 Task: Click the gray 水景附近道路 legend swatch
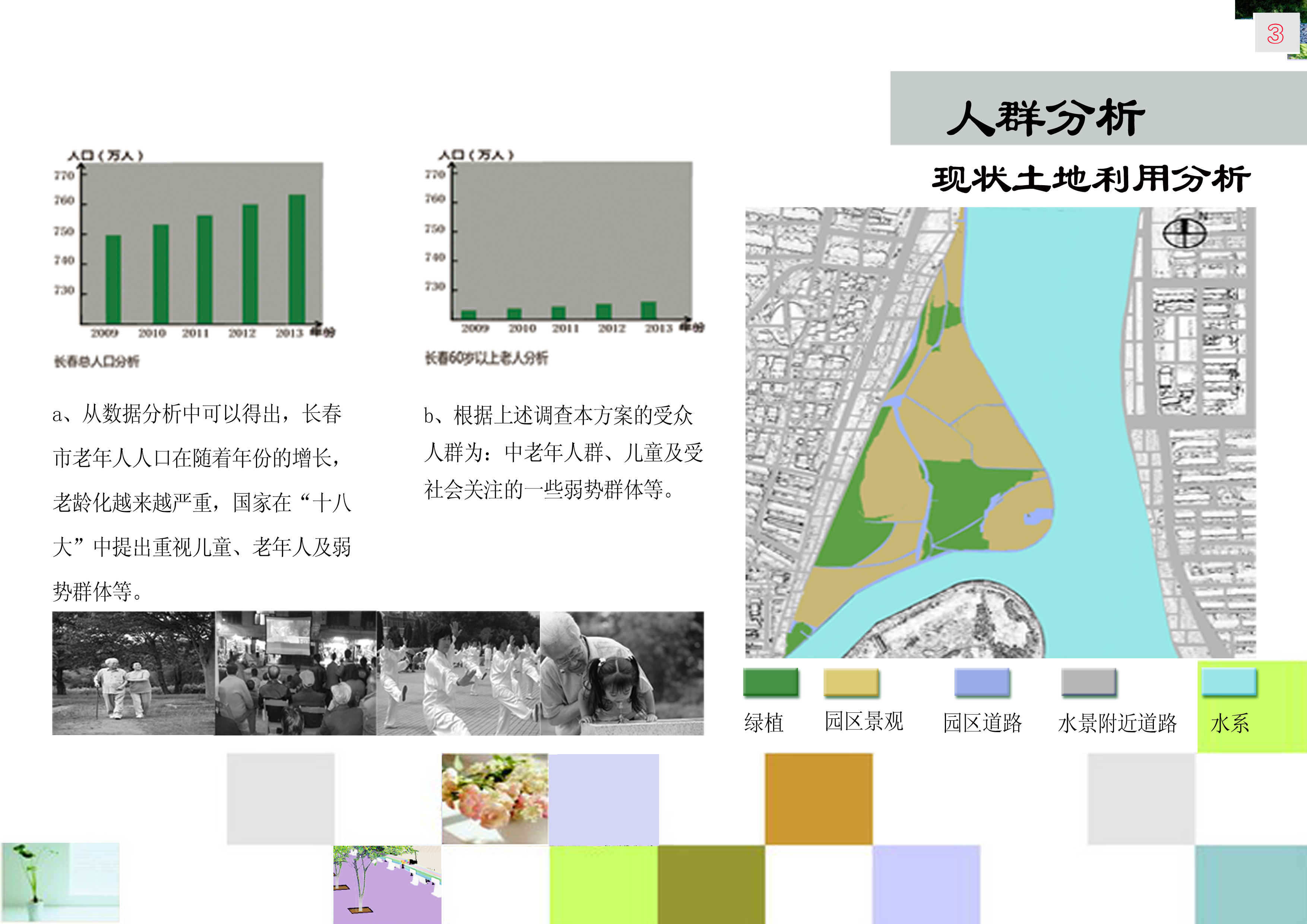(1088, 682)
